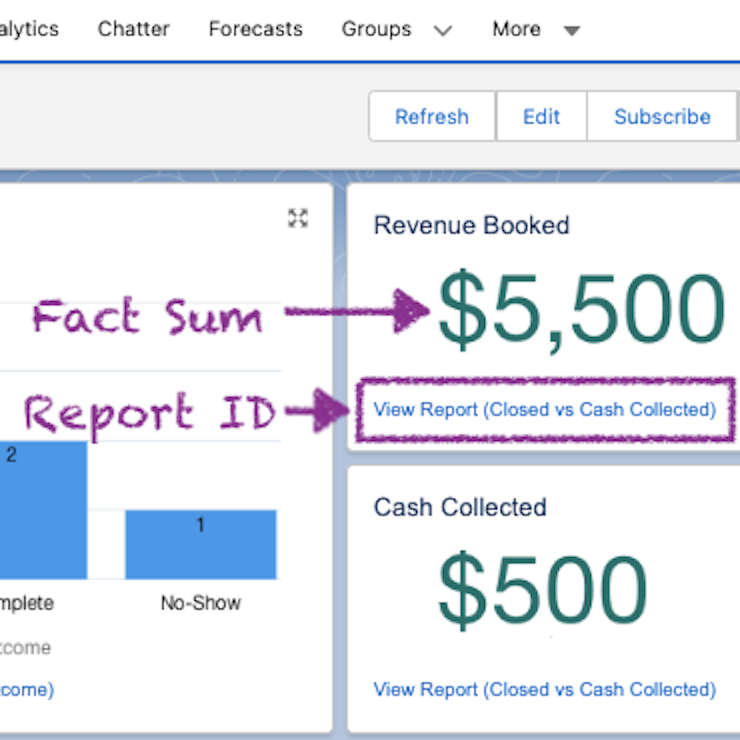The height and width of the screenshot is (740, 740).
Task: Open the Forecasts tab
Action: 255,29
